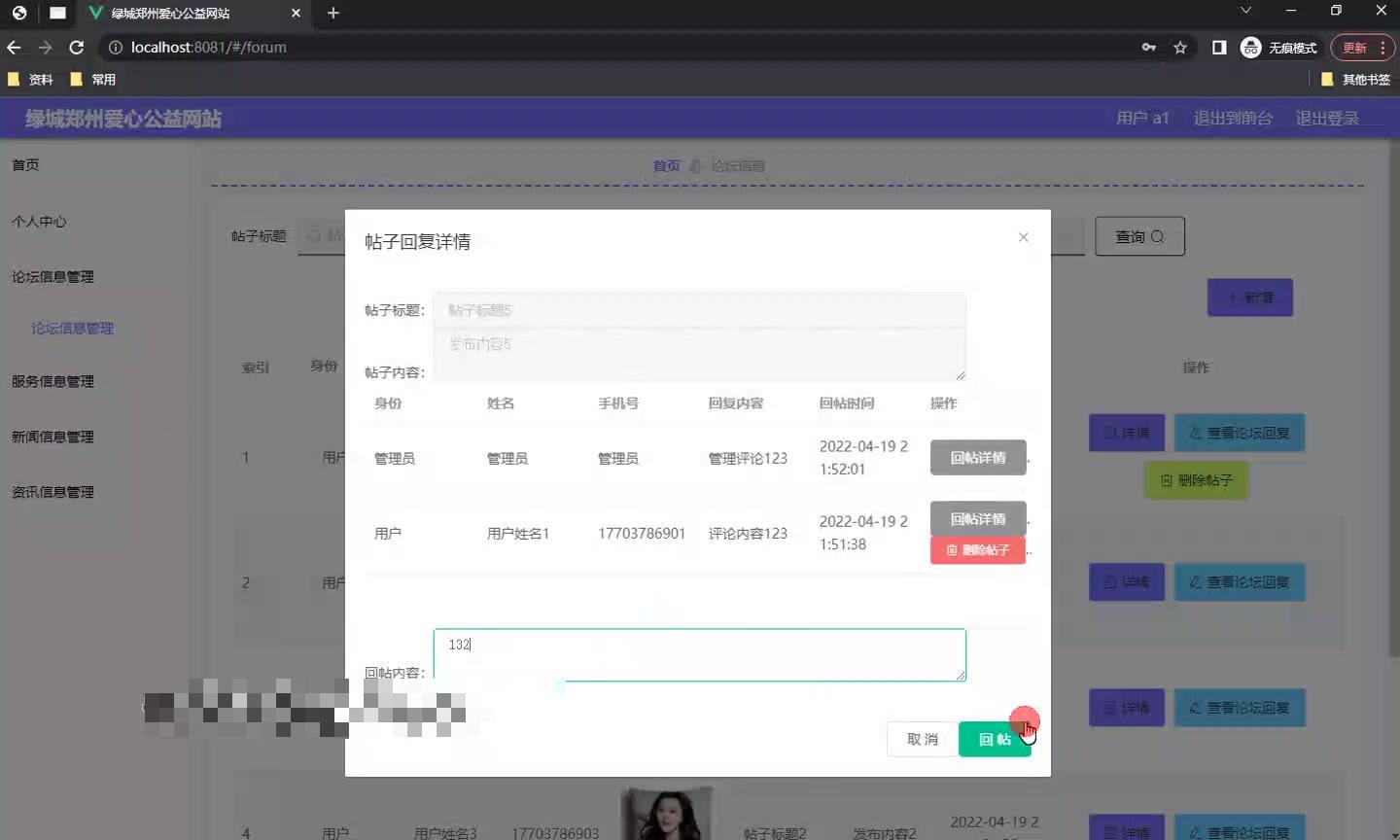
Task: Open a new browser tab
Action: 333,13
